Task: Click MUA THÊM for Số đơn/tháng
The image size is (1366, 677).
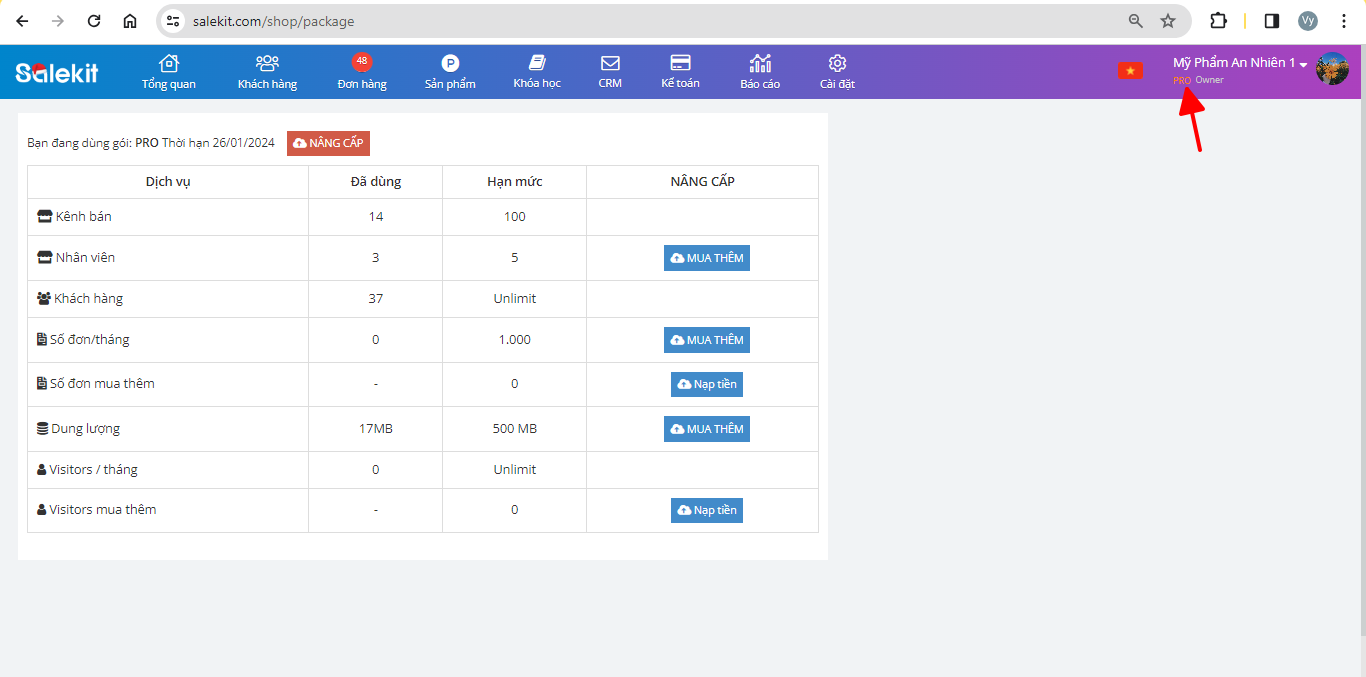Action: point(706,340)
